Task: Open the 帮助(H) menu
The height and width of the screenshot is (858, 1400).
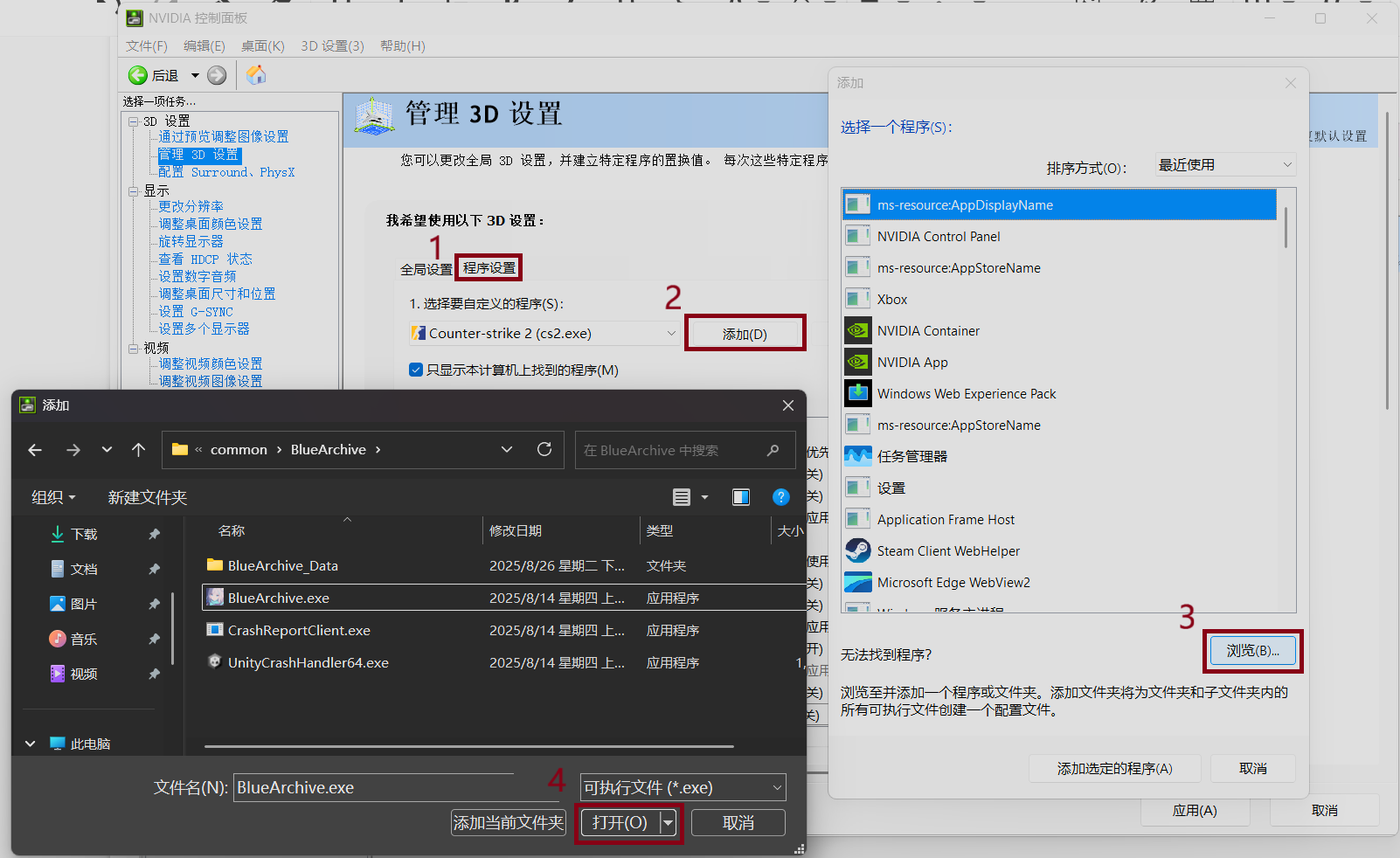Action: click(x=402, y=46)
